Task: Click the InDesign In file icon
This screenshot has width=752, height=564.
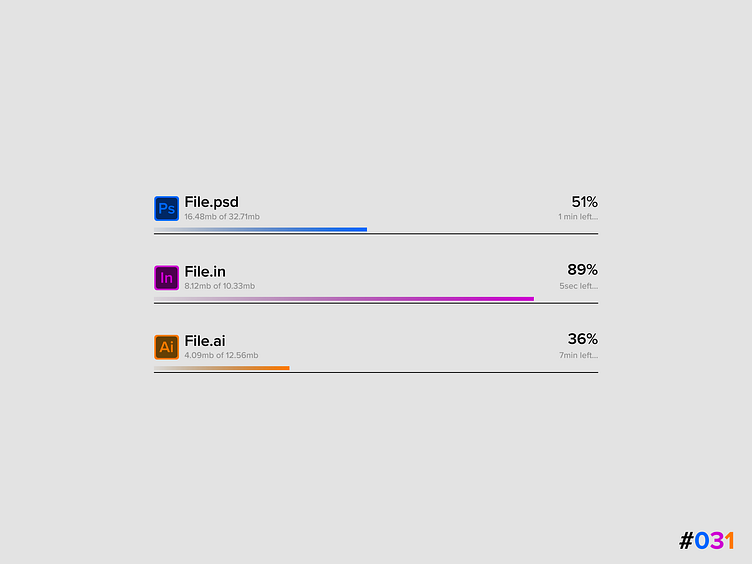Action: pos(166,278)
